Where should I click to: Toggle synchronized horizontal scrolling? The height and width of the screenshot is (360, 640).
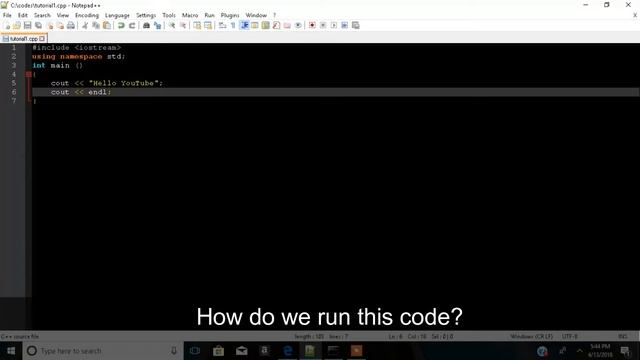[208, 25]
